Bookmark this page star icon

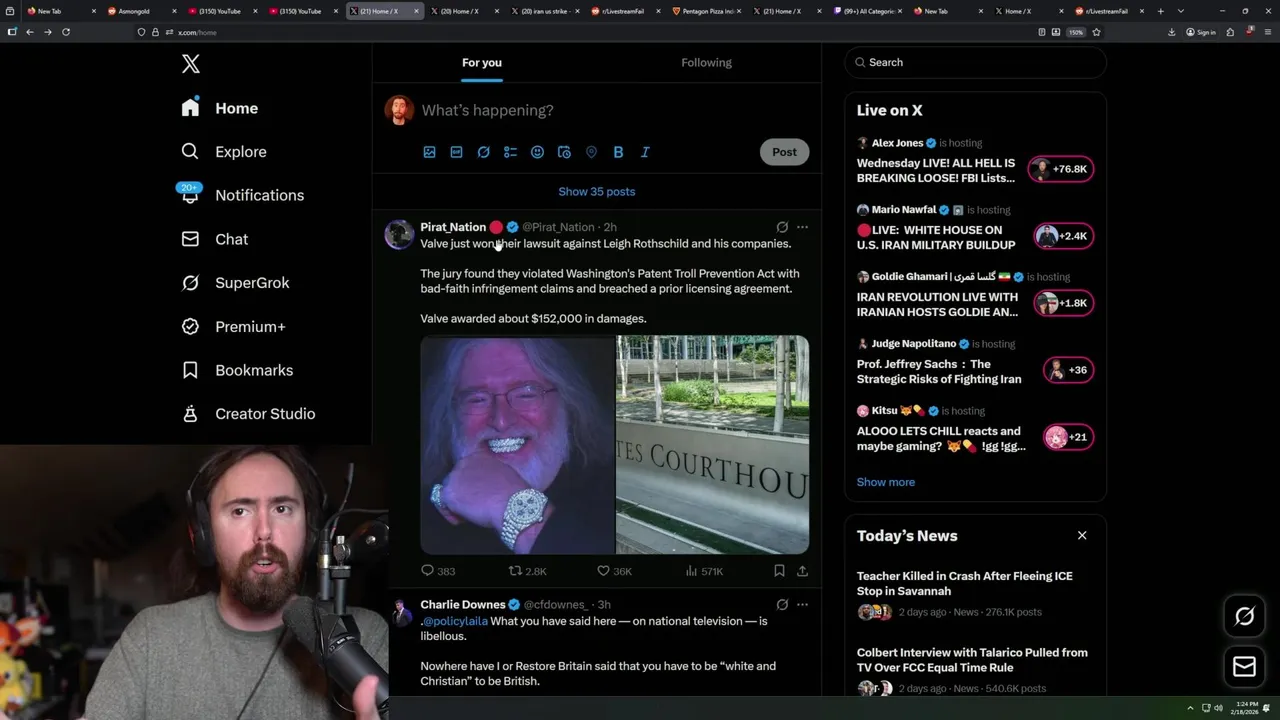pyautogui.click(x=1096, y=32)
